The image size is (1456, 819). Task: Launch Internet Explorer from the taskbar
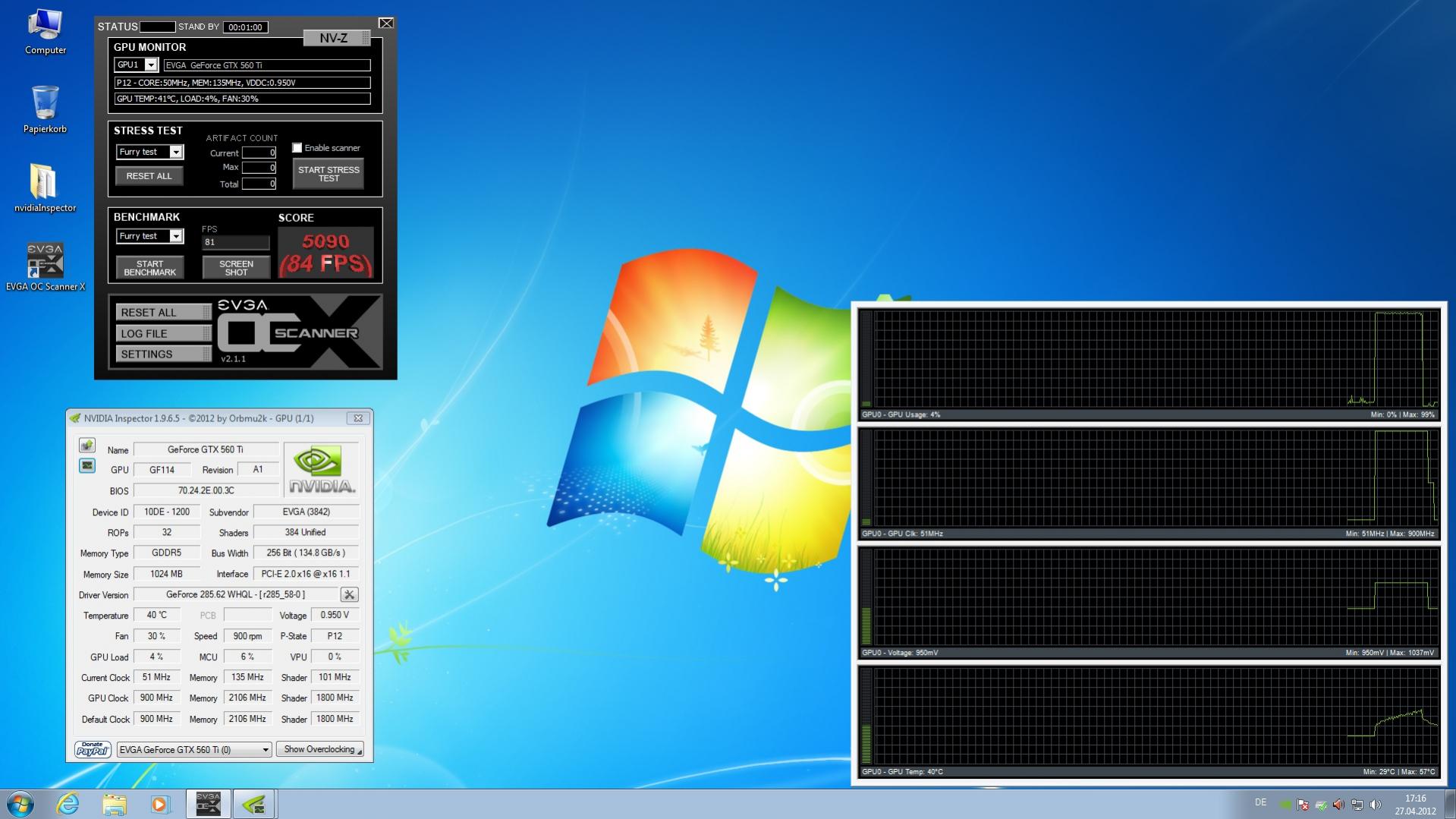point(68,804)
